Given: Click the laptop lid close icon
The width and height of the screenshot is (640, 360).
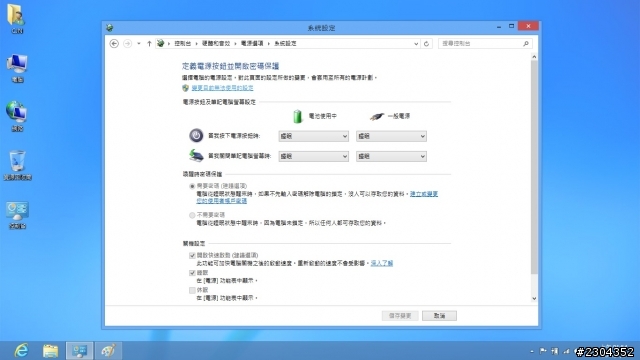Looking at the screenshot, I should click(196, 156).
